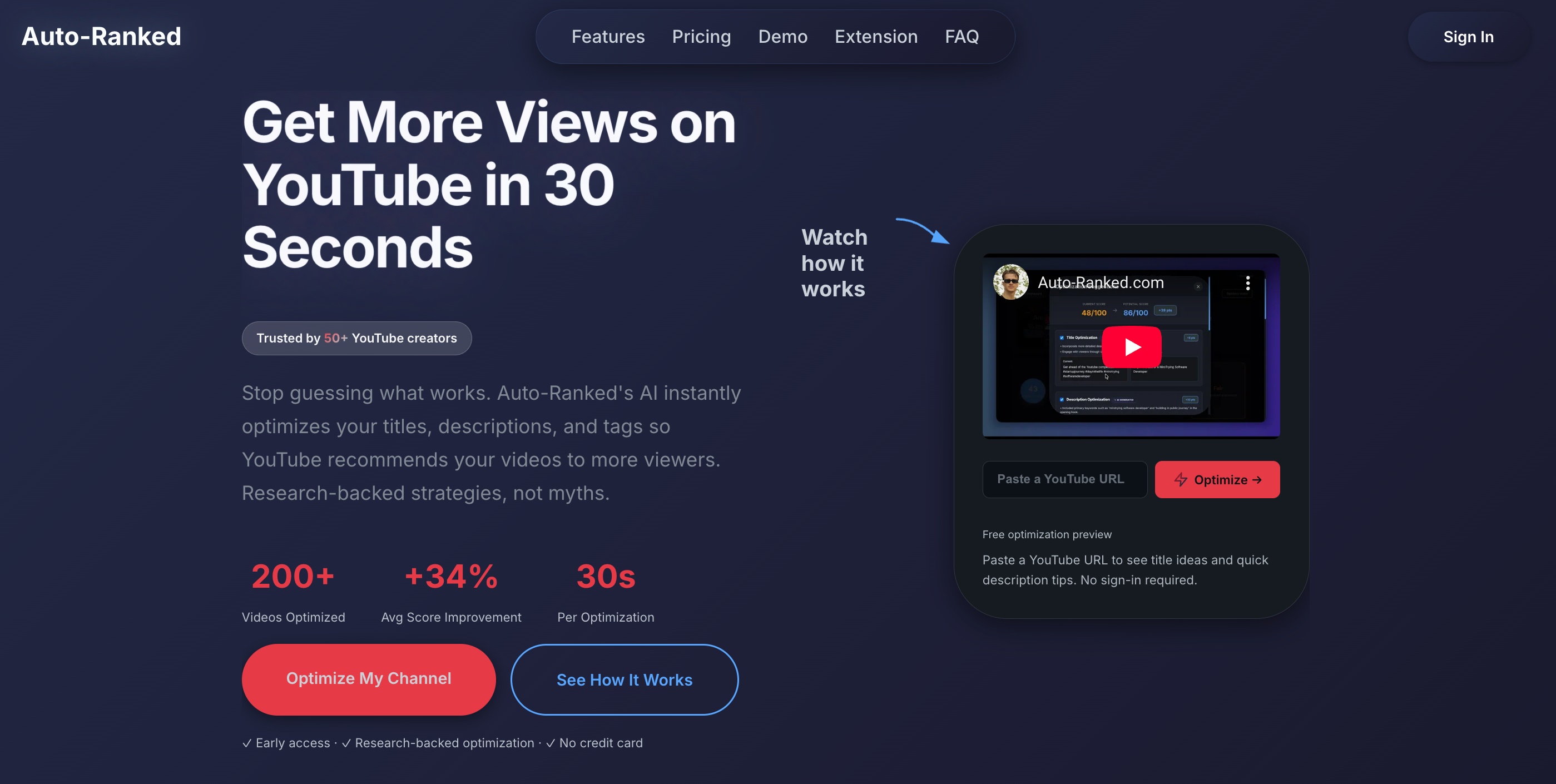Open the Extension nav link

[876, 36]
